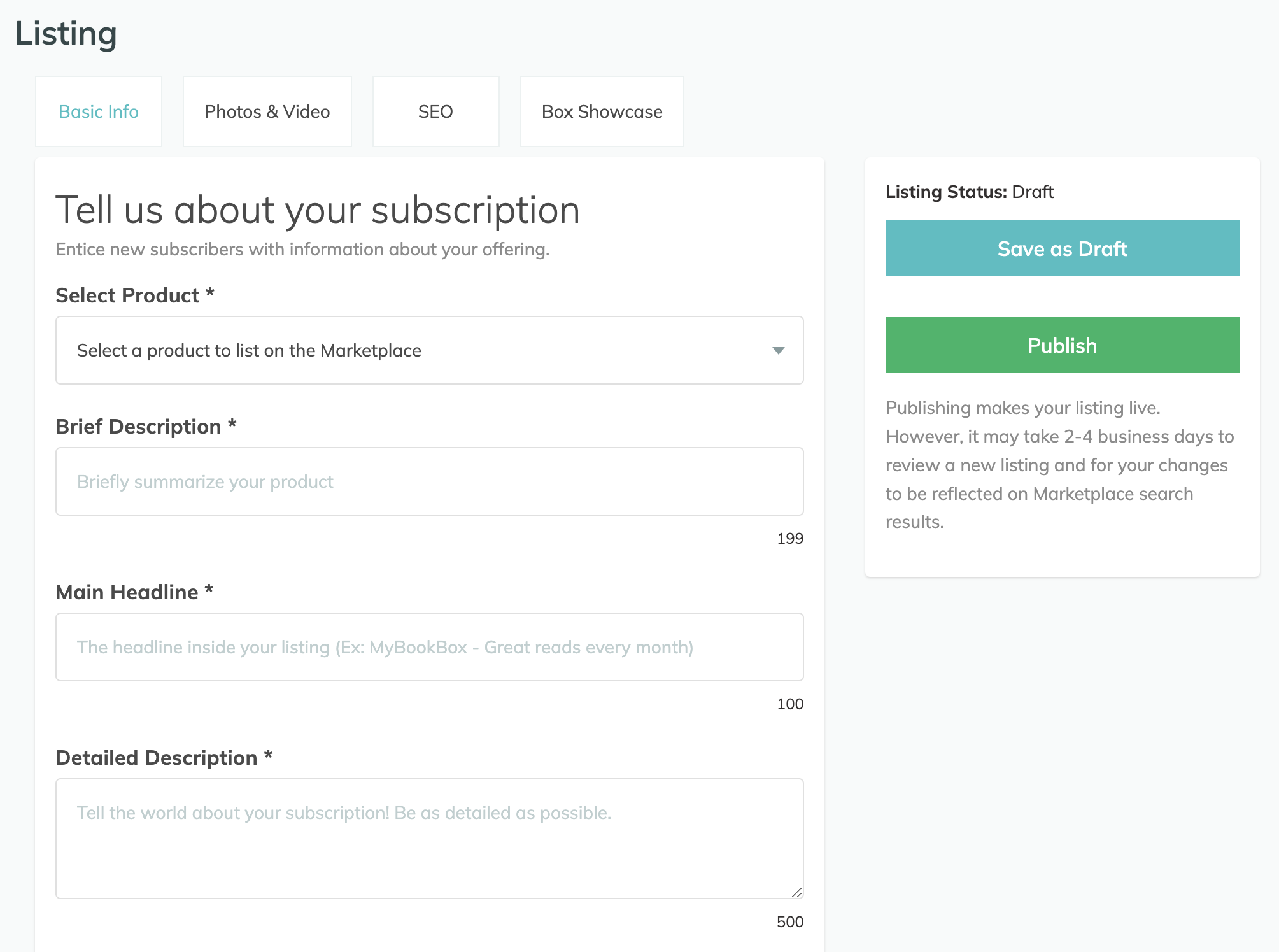
Task: Switch to the Basic Info tab
Action: 99,111
